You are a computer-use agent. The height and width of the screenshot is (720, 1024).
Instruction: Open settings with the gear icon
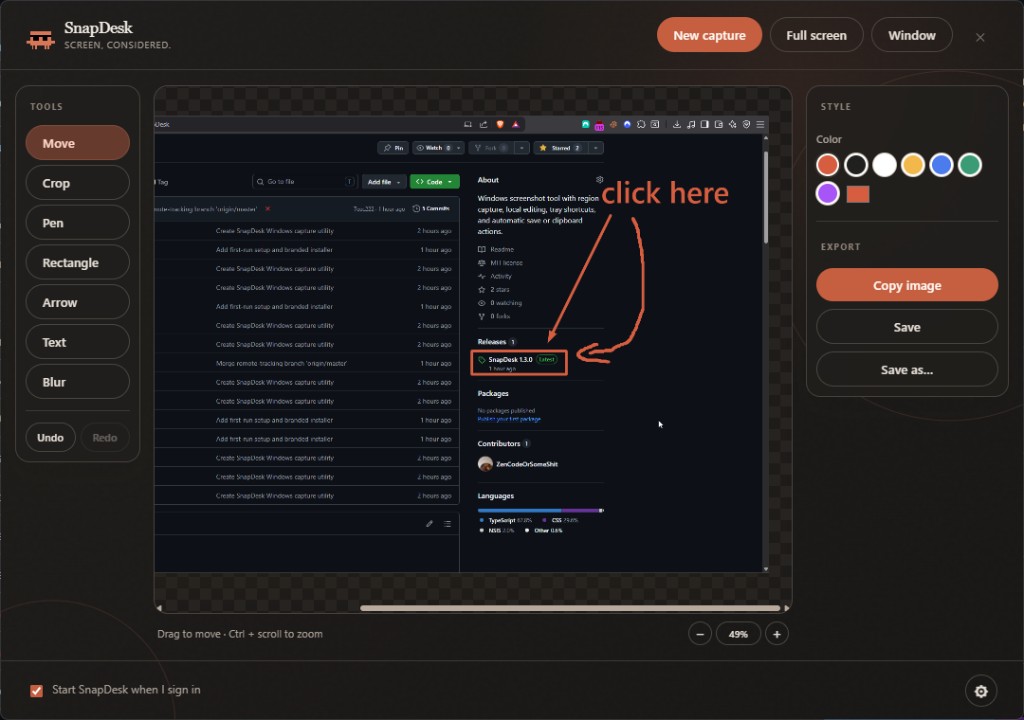click(981, 691)
